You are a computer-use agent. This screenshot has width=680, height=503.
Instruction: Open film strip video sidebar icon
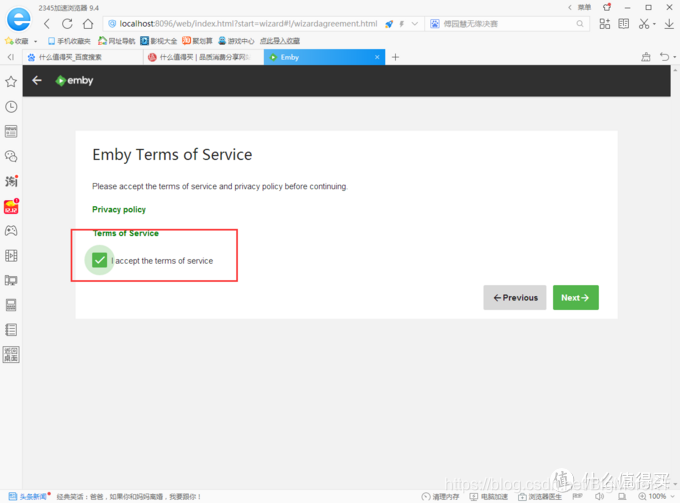click(11, 255)
